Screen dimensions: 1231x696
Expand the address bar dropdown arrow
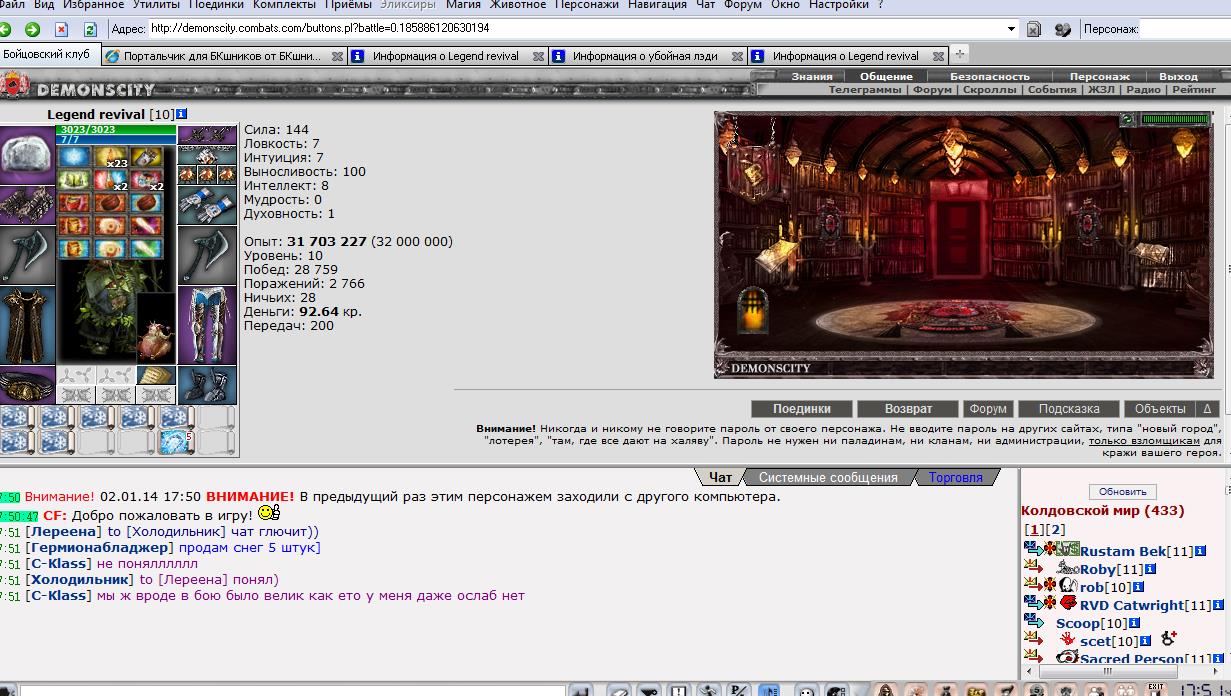(1011, 29)
